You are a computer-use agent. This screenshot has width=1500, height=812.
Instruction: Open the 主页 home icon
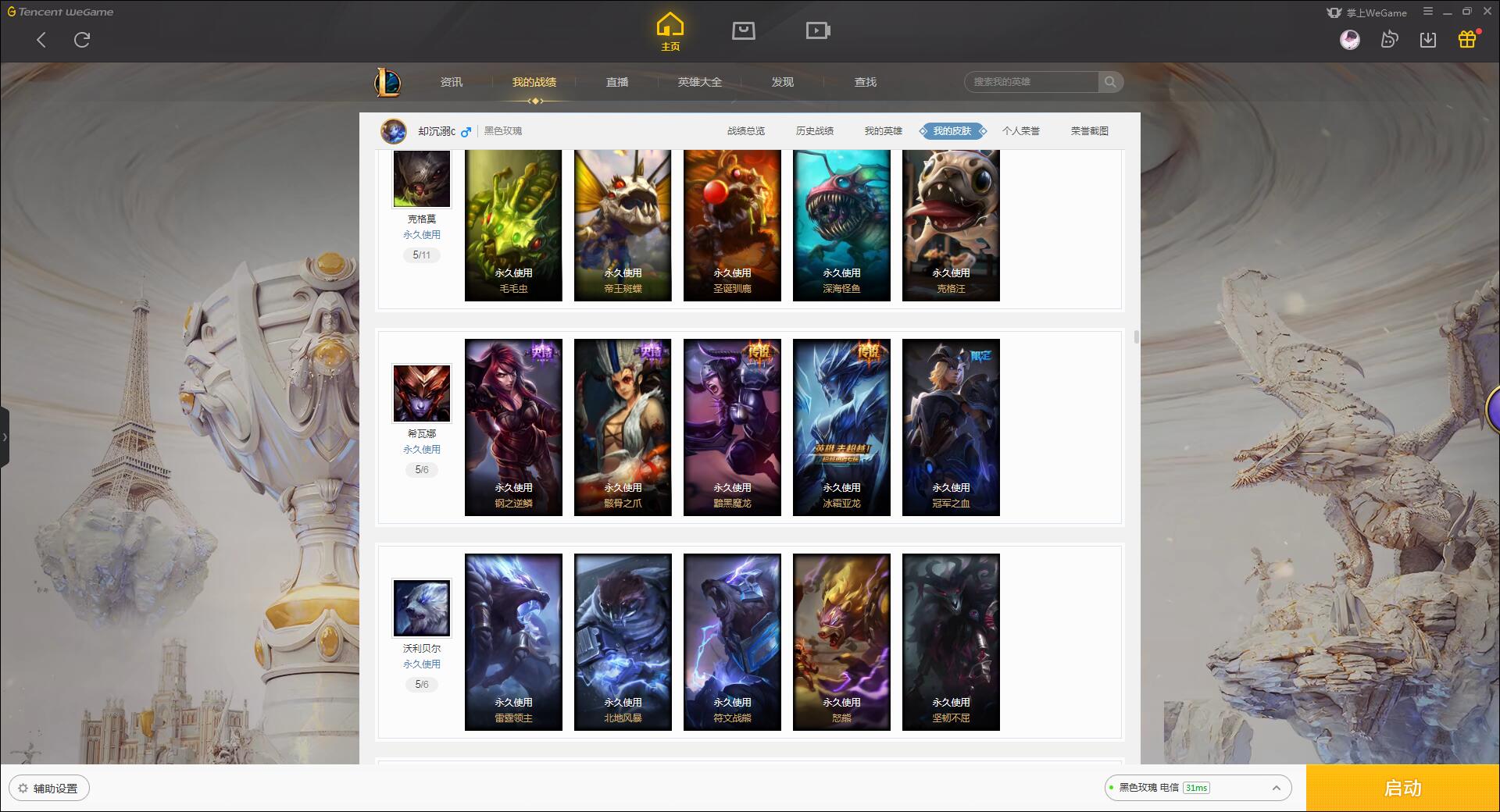tap(670, 32)
